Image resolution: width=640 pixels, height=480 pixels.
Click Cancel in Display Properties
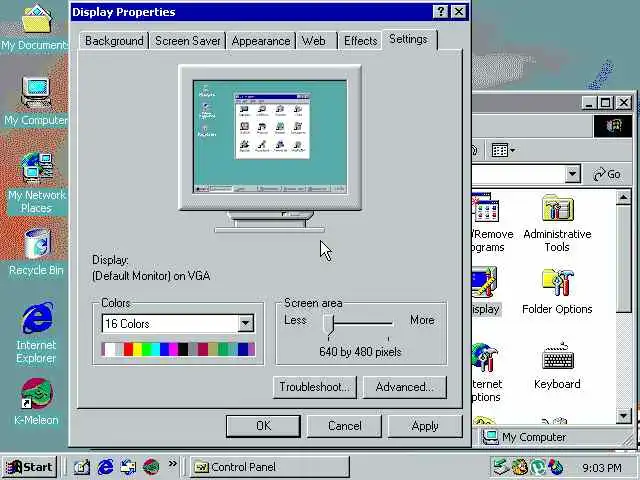point(344,426)
